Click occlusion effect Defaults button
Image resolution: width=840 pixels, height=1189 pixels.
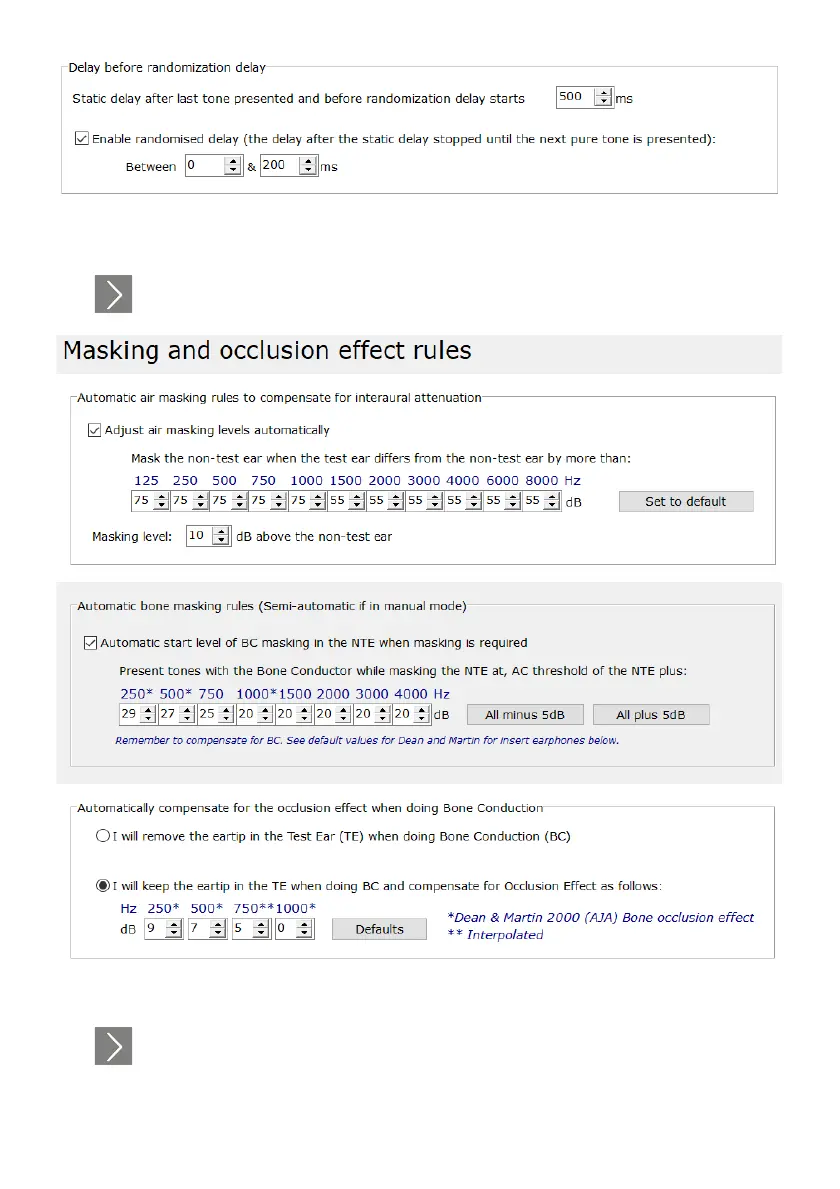[x=379, y=929]
